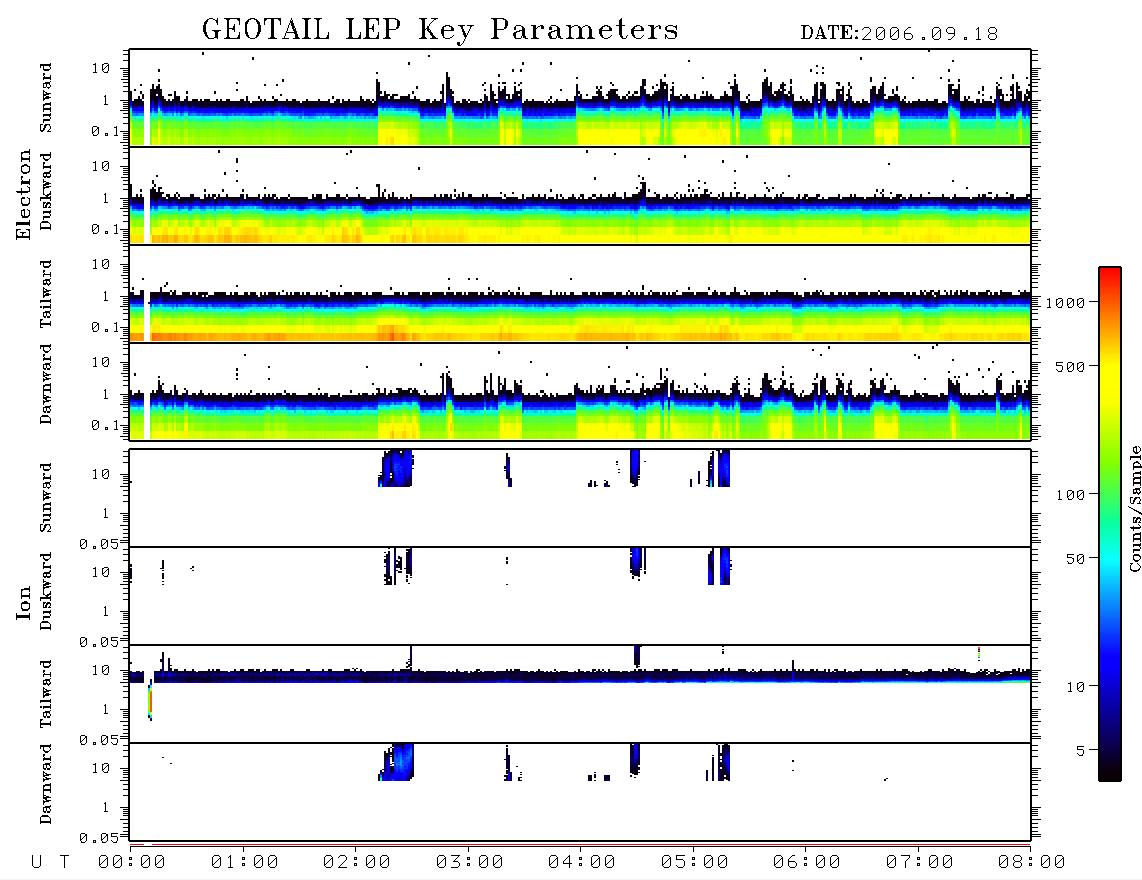This screenshot has height=880, width=1142.
Task: Click the 100 colorbar tick value
Action: click(x=1070, y=495)
